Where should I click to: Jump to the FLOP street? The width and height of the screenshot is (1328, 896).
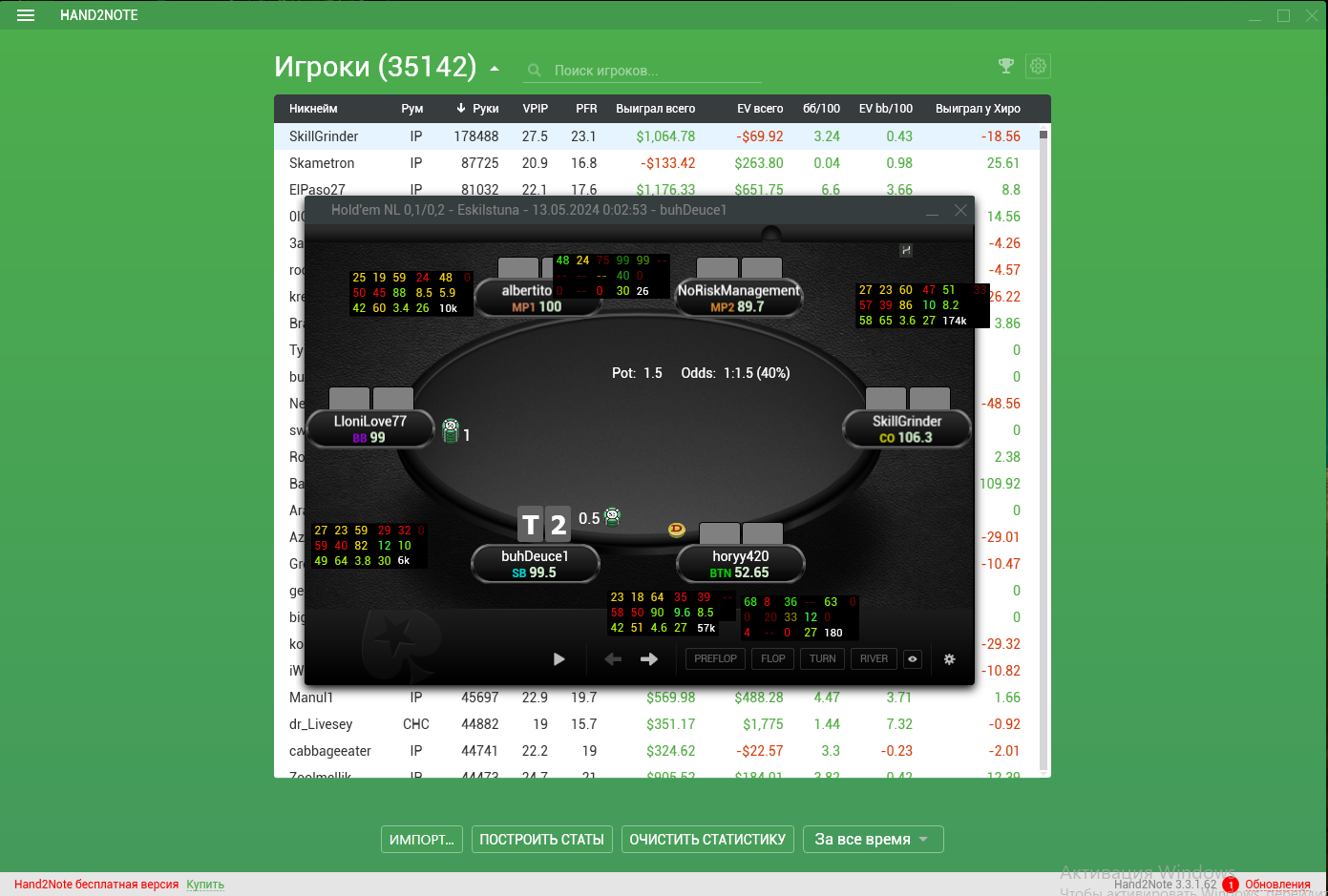coord(773,658)
